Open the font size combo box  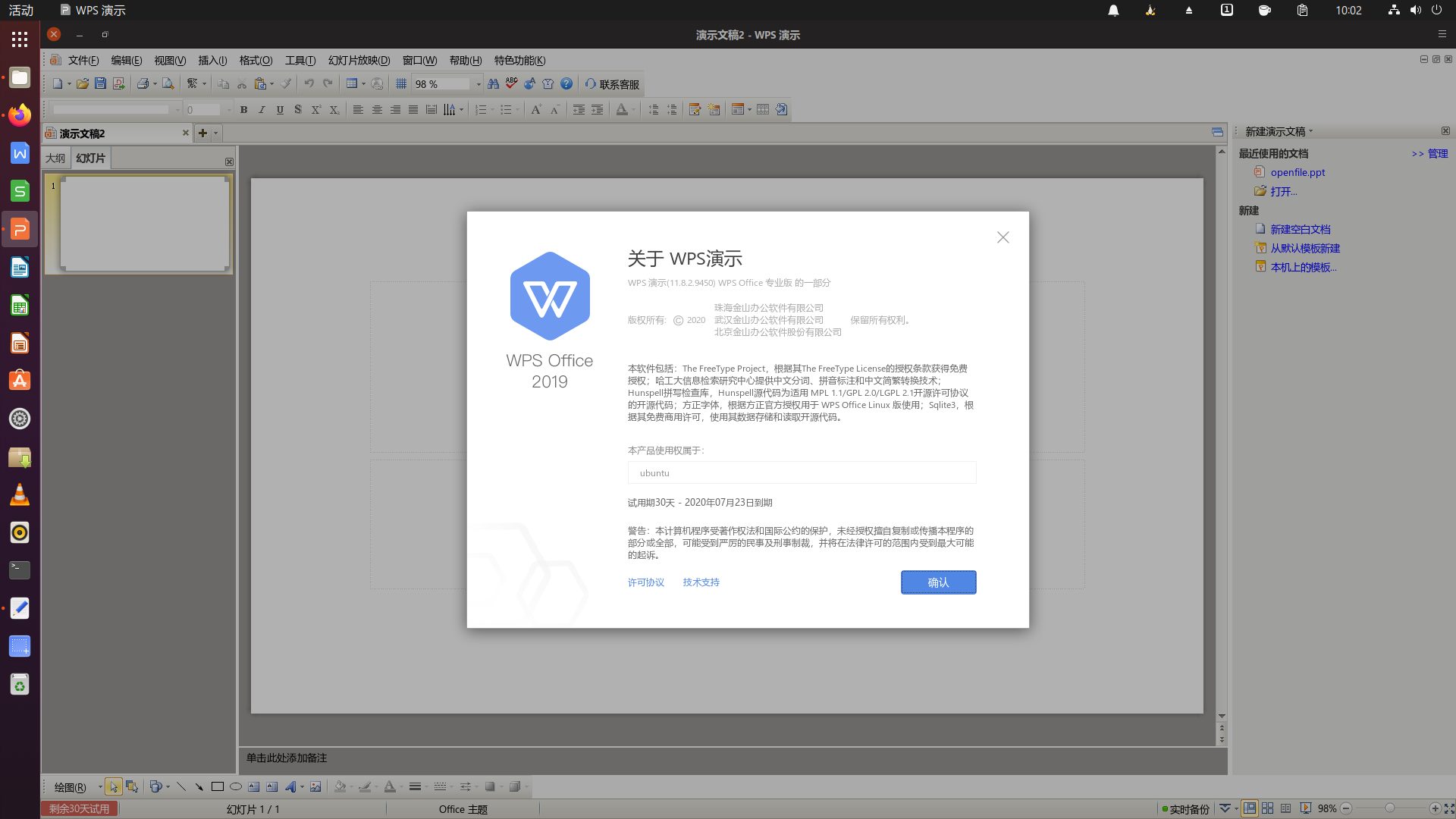tap(209, 110)
